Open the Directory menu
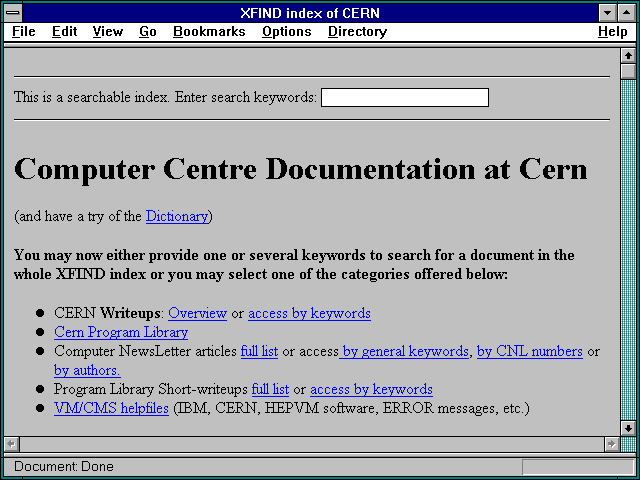640x480 pixels. (x=357, y=31)
